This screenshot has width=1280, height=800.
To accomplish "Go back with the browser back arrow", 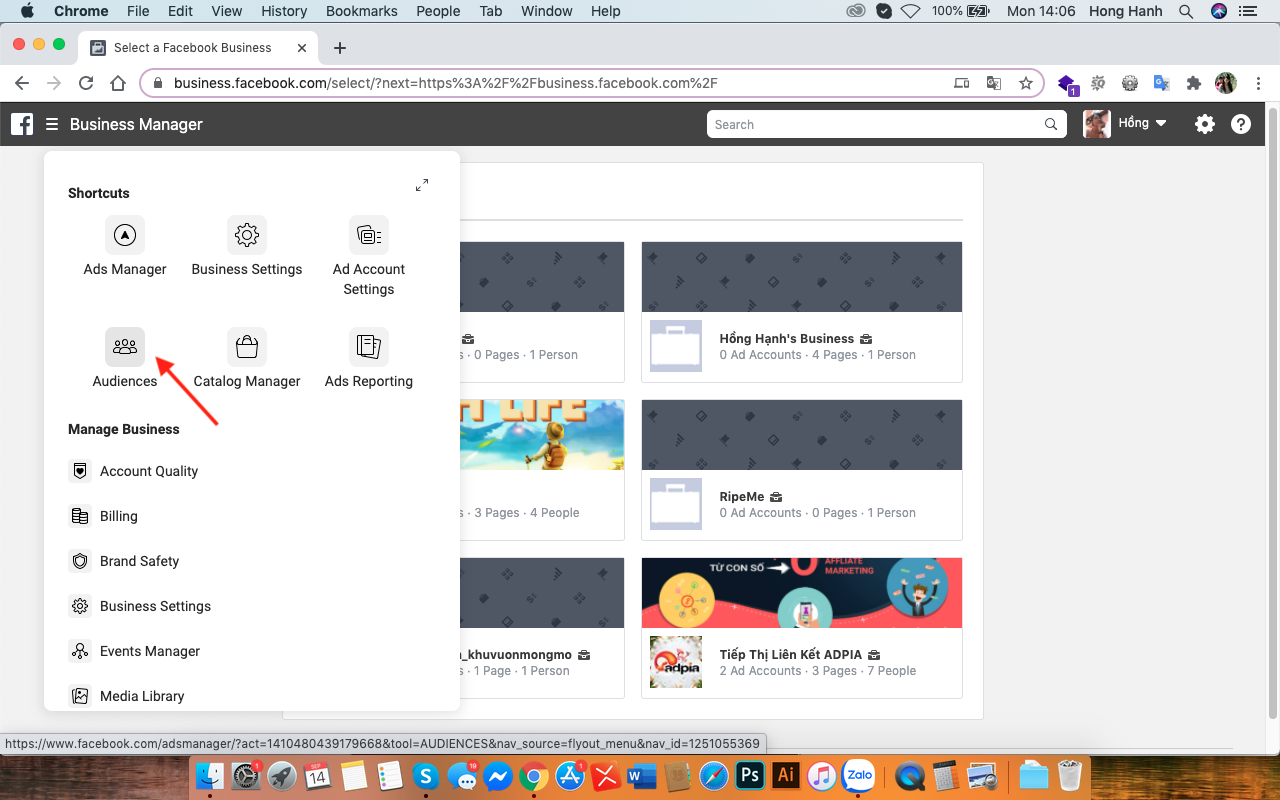I will point(22,83).
